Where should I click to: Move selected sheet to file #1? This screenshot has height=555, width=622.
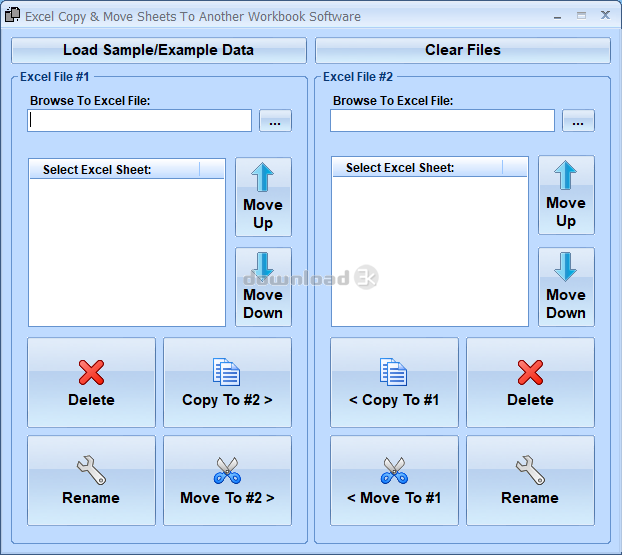[x=394, y=480]
